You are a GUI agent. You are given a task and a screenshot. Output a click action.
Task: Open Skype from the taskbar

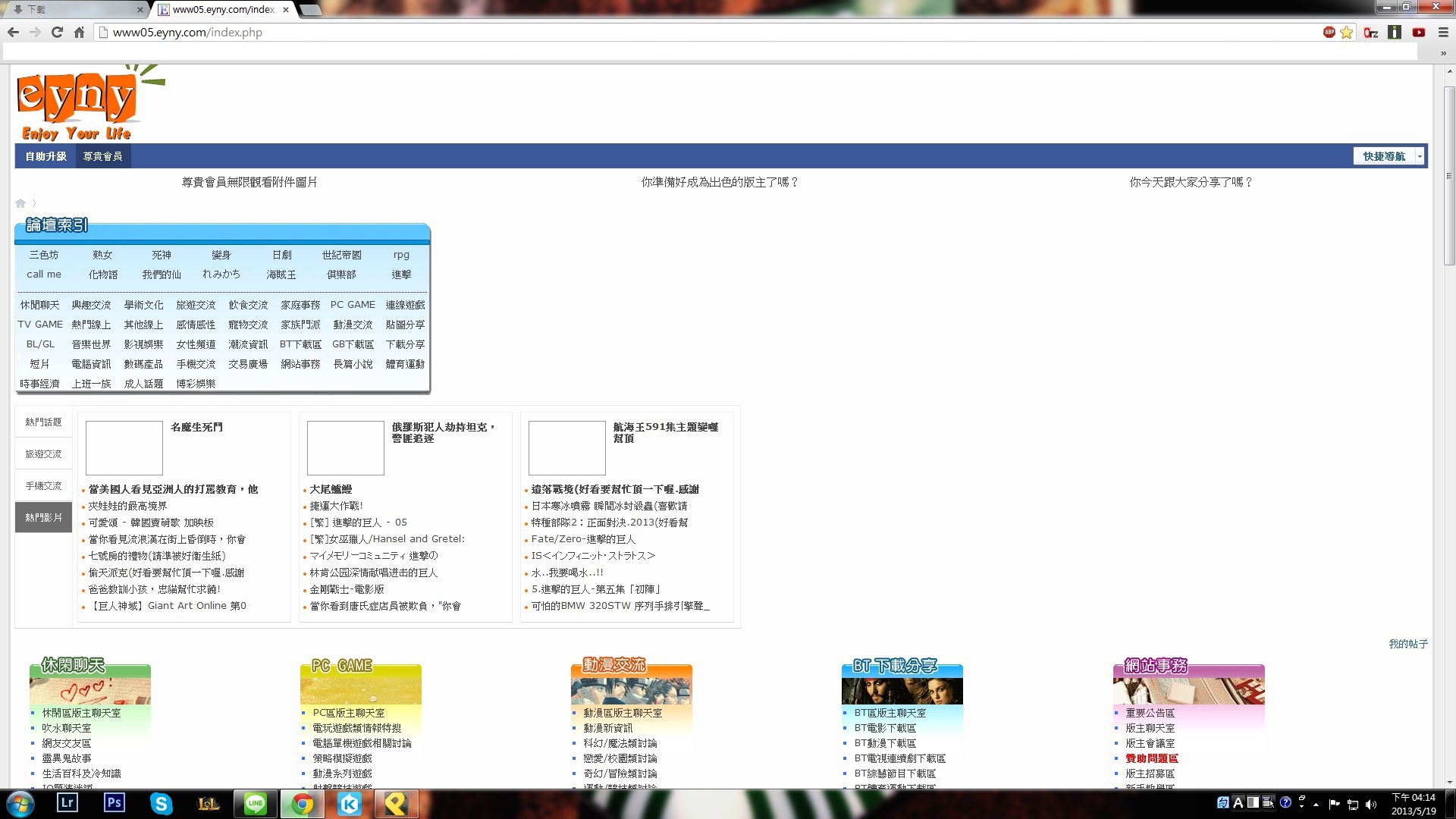pos(162,803)
